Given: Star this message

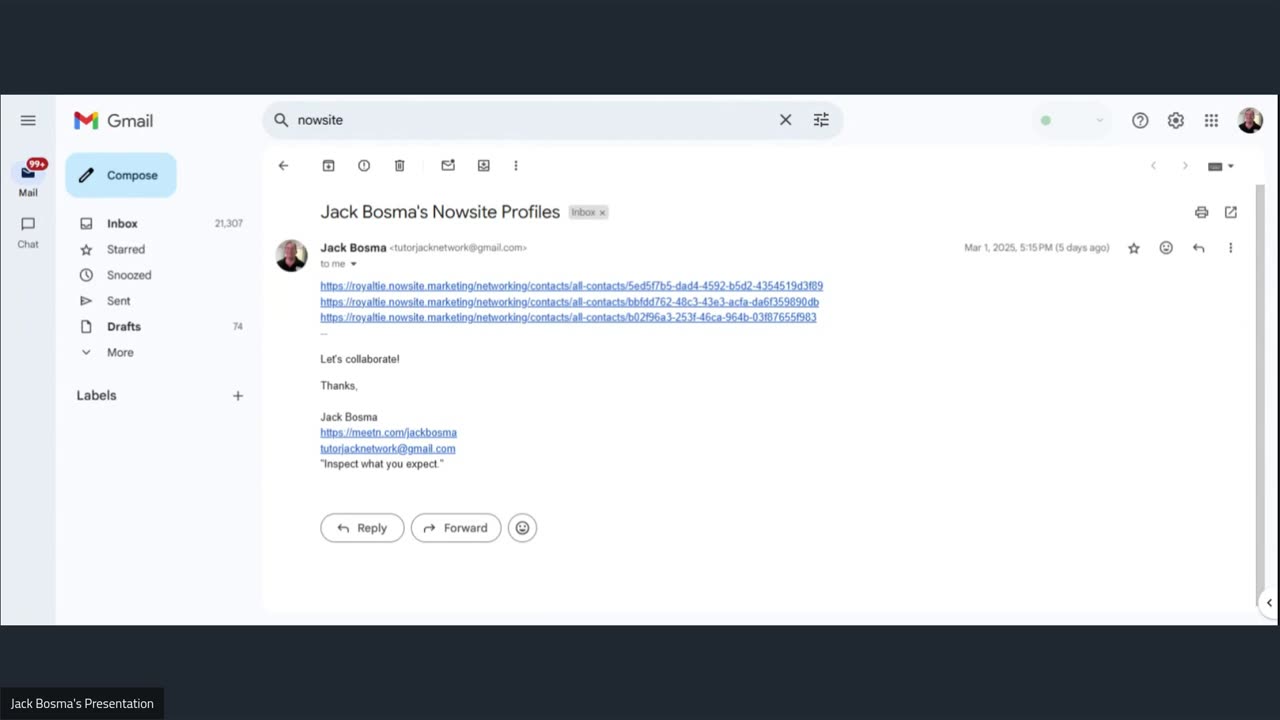Looking at the screenshot, I should coord(1134,248).
